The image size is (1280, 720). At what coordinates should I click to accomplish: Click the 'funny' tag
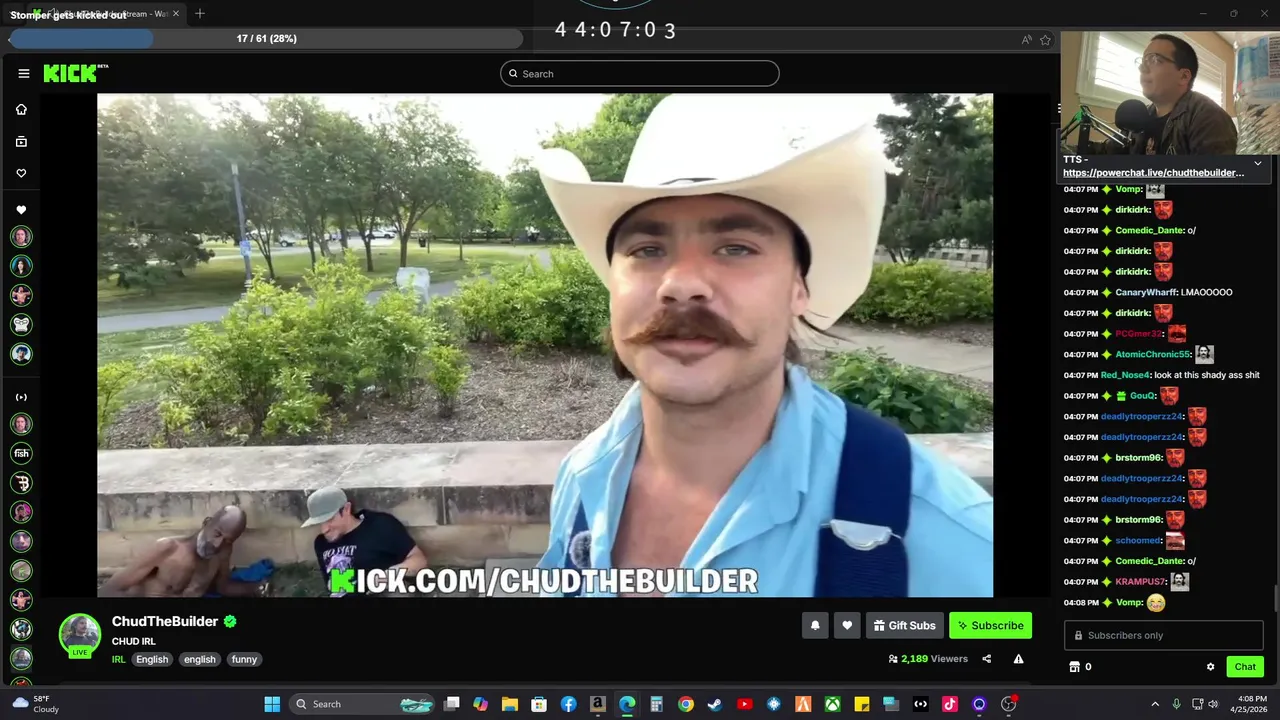245,659
